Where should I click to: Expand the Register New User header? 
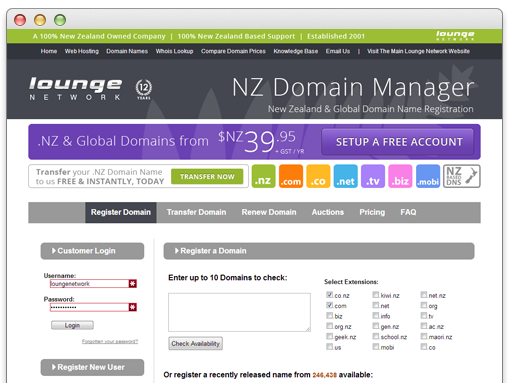(x=92, y=367)
